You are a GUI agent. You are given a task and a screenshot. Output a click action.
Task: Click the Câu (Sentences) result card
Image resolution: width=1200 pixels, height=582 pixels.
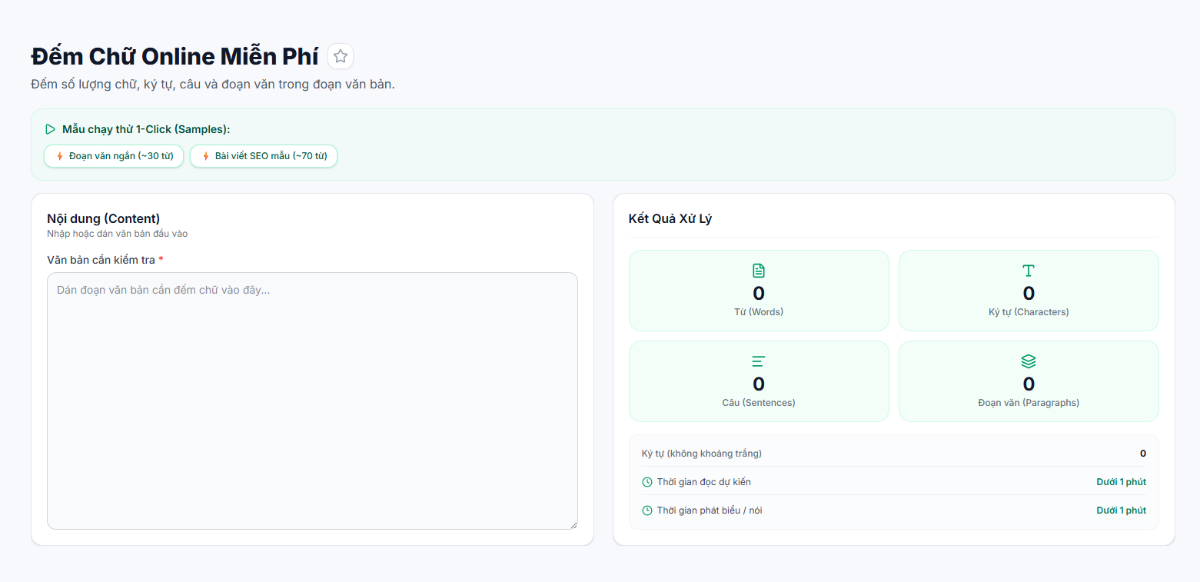[x=759, y=381]
